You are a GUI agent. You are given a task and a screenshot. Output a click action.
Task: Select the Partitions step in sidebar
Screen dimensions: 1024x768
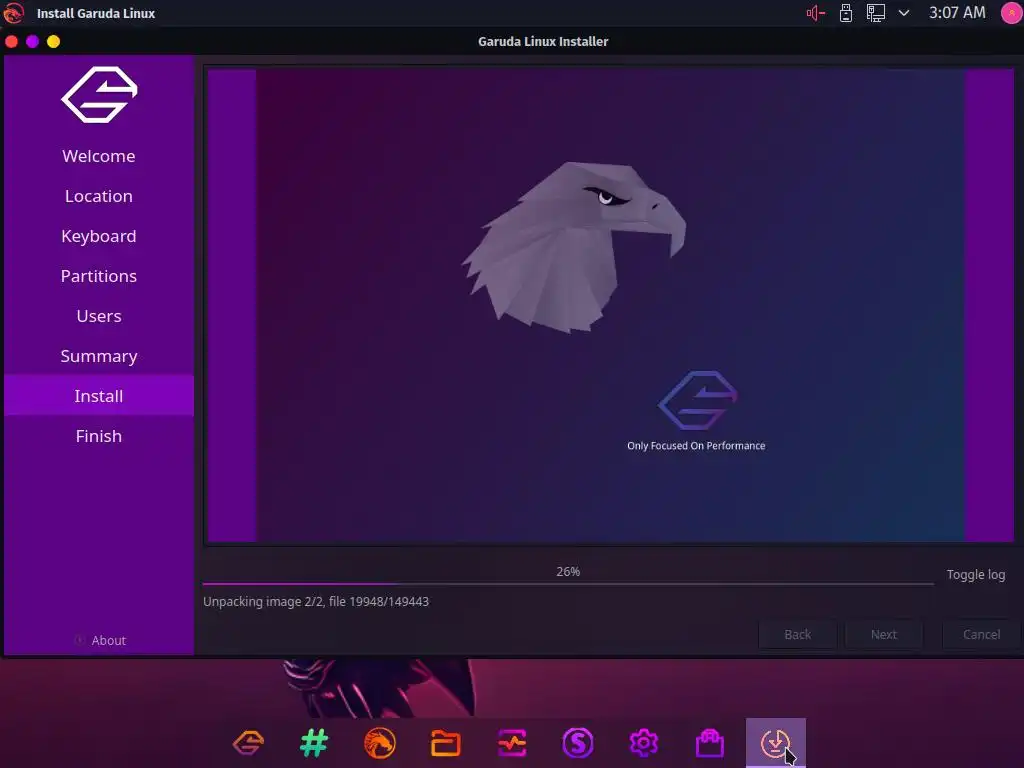(99, 276)
